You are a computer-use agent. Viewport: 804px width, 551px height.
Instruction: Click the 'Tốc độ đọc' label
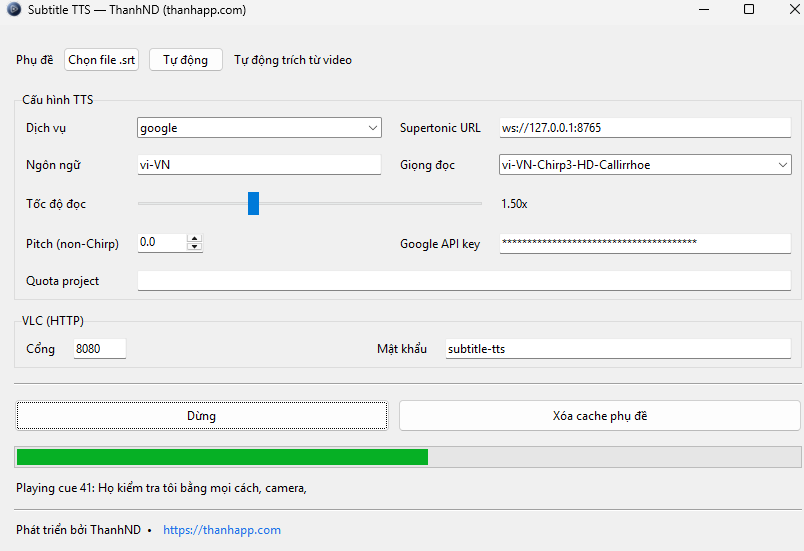[x=56, y=204]
